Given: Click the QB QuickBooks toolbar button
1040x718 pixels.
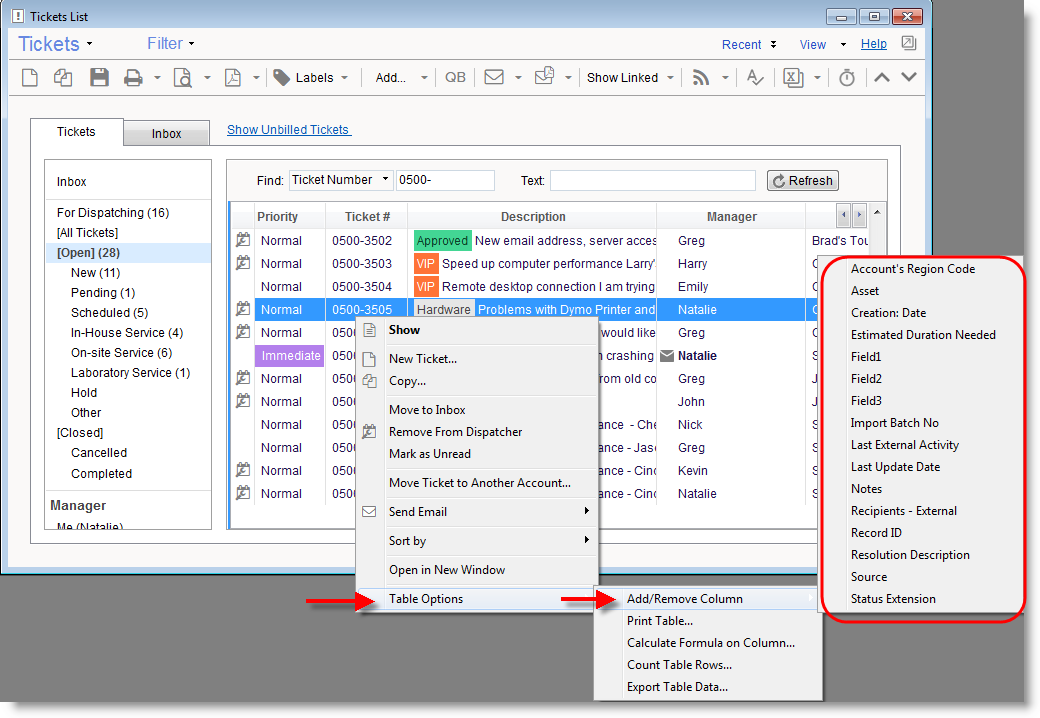Looking at the screenshot, I should (x=455, y=78).
